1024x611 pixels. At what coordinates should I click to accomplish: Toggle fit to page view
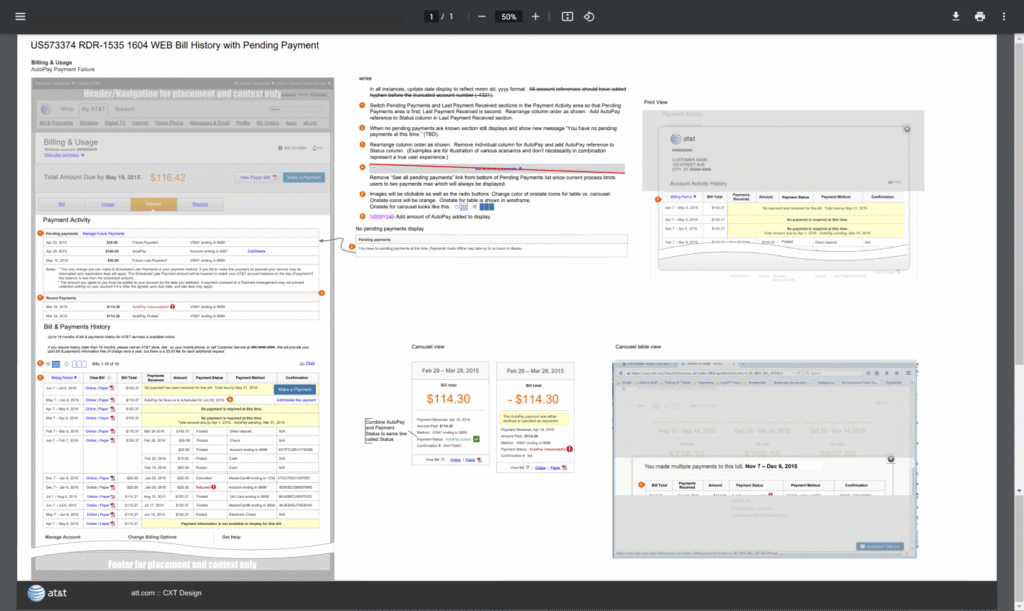point(568,16)
